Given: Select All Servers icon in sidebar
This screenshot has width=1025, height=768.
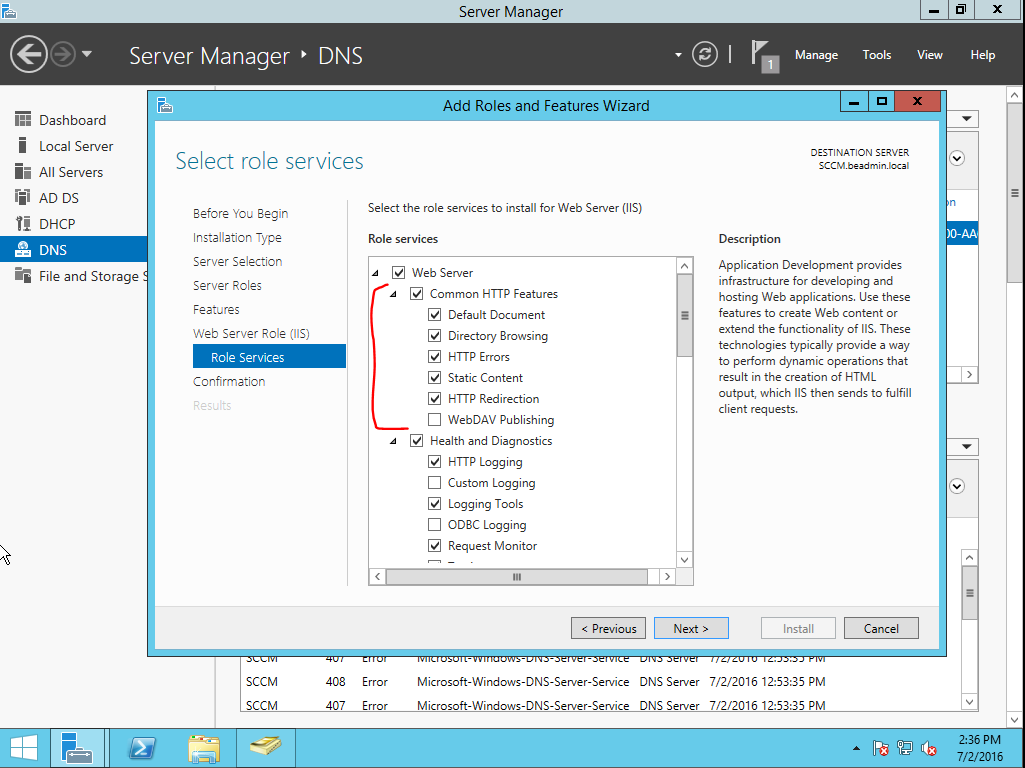Looking at the screenshot, I should 23,172.
